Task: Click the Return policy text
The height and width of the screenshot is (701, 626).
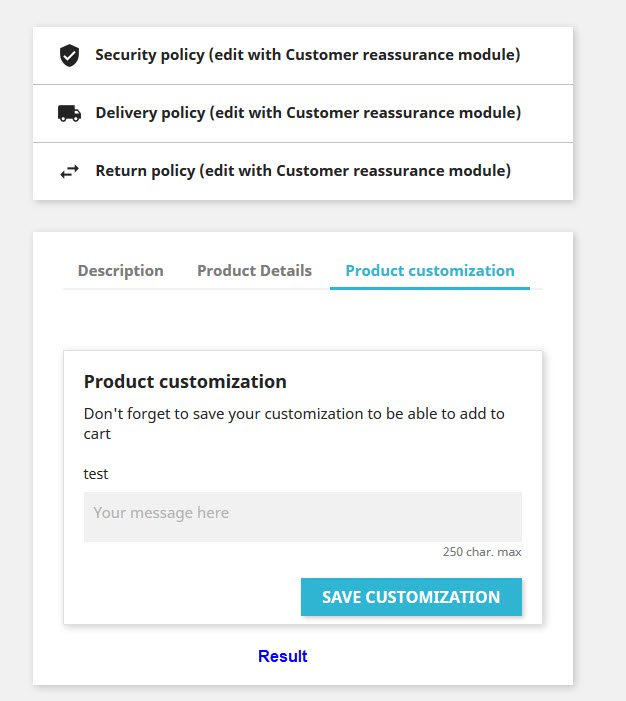Action: click(303, 171)
